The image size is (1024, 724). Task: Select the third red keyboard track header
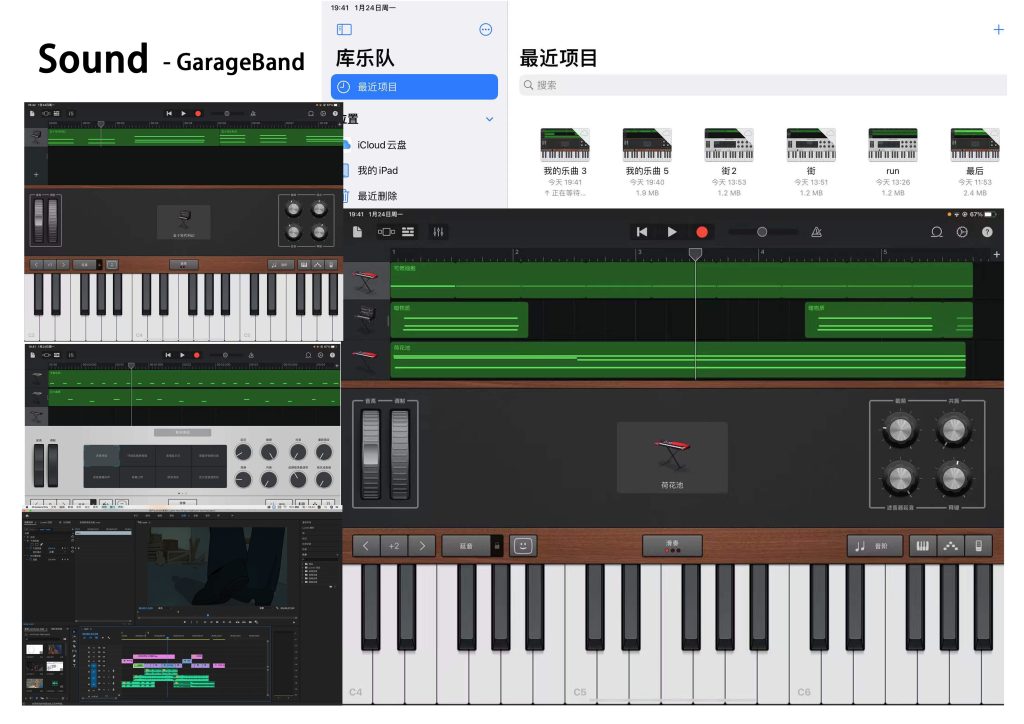click(366, 358)
